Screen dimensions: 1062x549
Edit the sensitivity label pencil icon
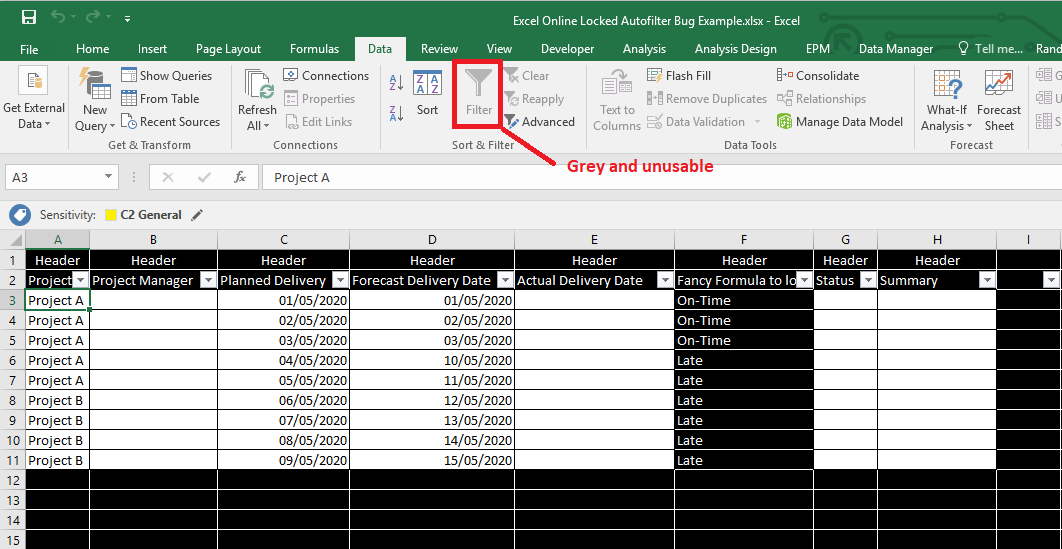[196, 215]
